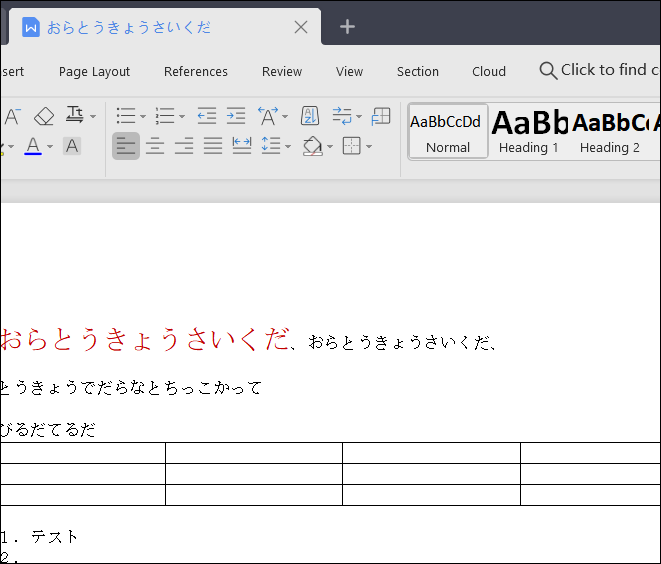
Task: Open the line spacing dropdown arrow
Action: pos(288,147)
